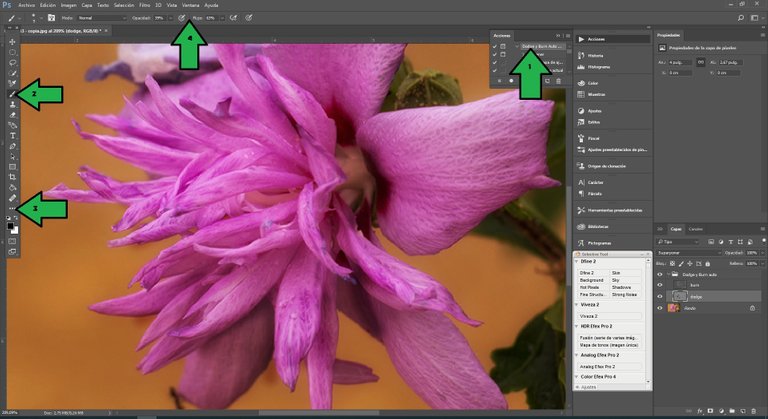Viewport: 768px width, 419px height.
Task: Toggle pressure for opacity icon next to Opacidad
Action: (182, 18)
